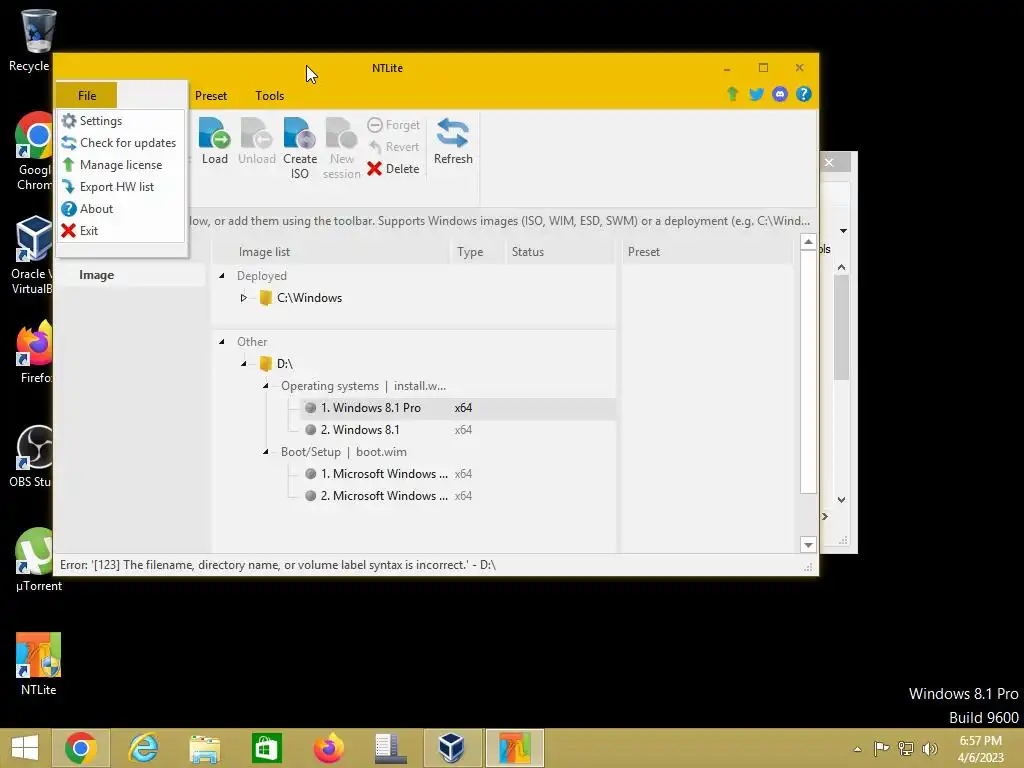Open Chrome from the taskbar
Viewport: 1024px width, 768px height.
[80, 748]
